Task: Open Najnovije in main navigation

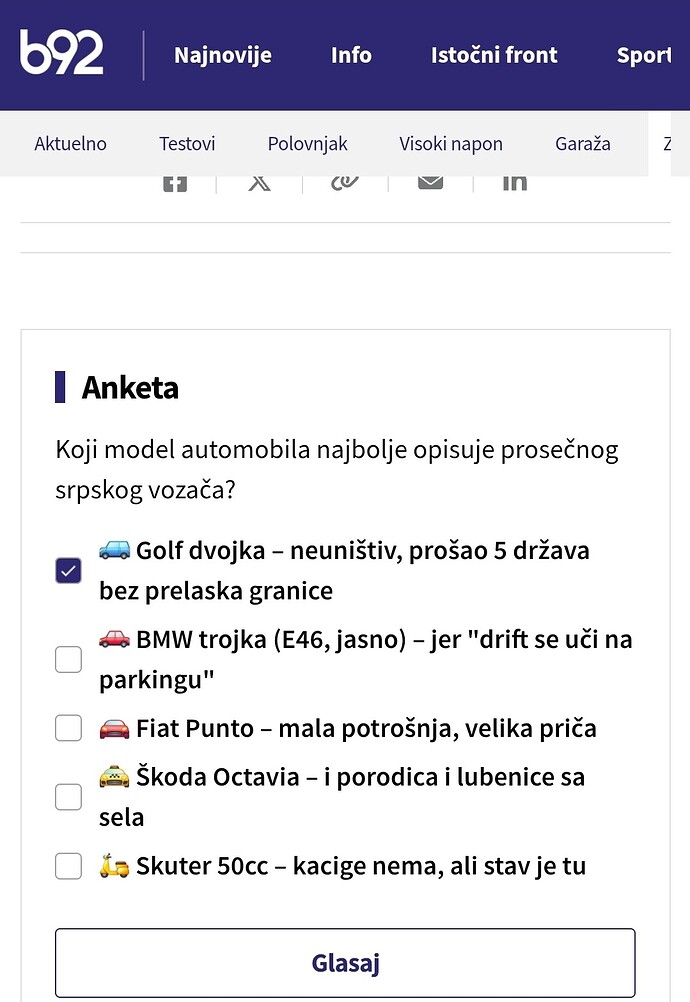Action: click(223, 55)
